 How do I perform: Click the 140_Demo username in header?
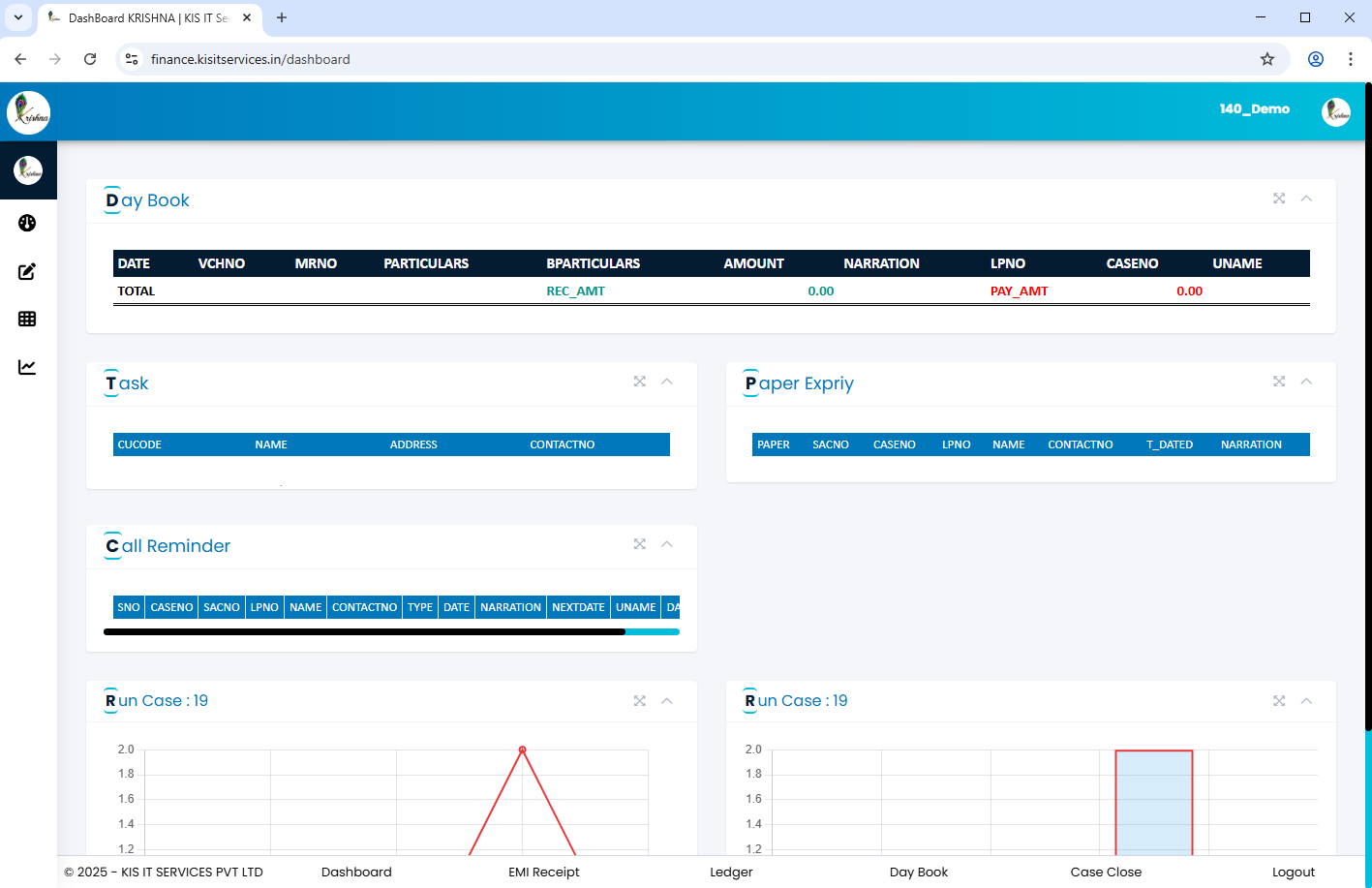tap(1254, 109)
